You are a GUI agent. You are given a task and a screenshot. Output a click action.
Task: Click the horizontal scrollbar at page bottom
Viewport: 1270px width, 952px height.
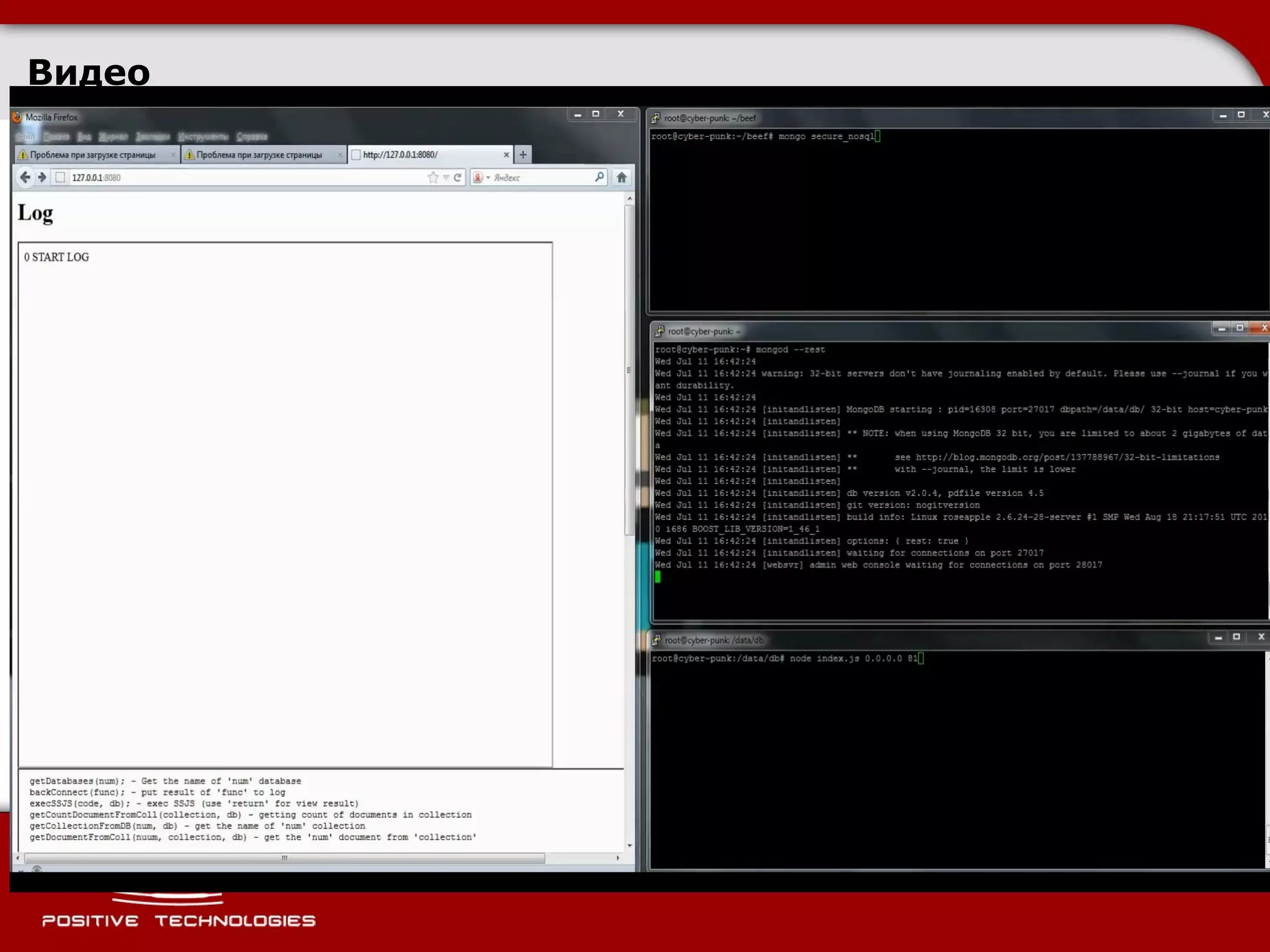click(x=284, y=858)
